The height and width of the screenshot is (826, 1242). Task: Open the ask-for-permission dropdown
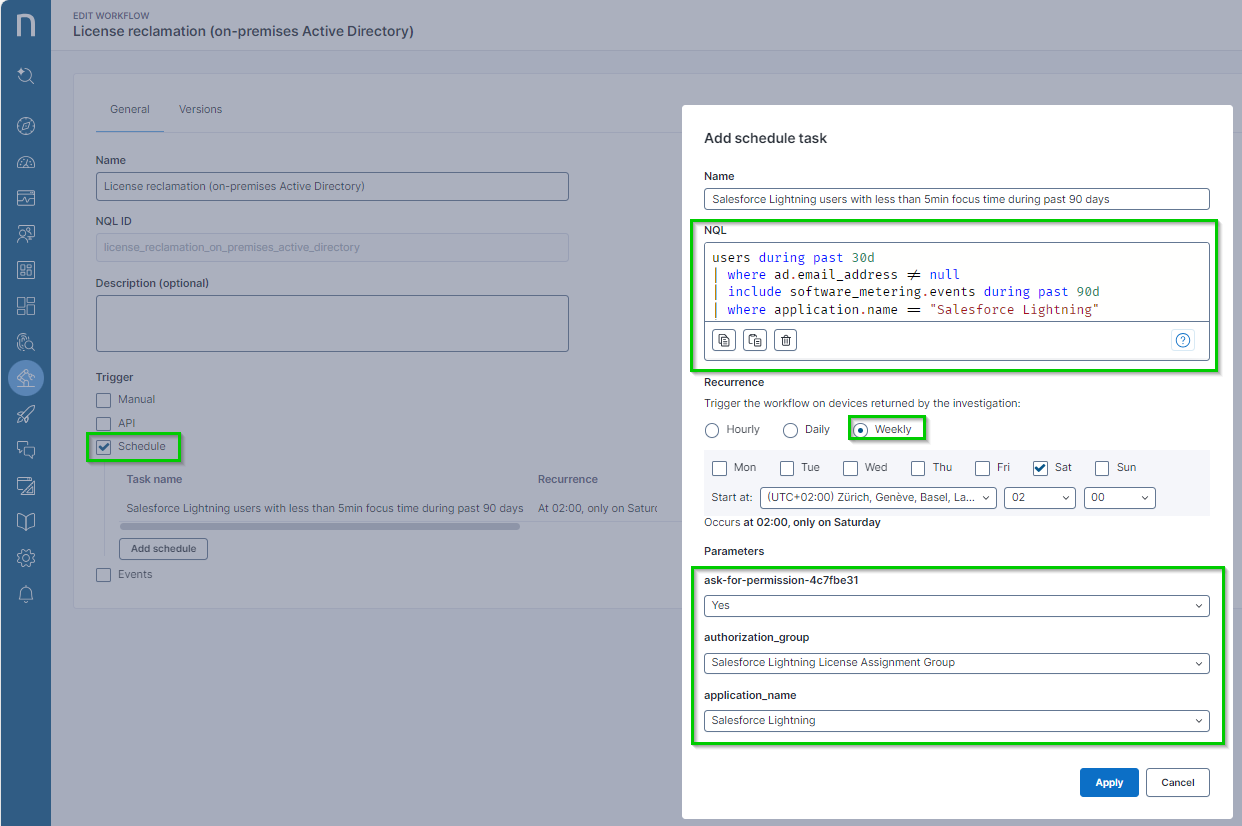coord(956,606)
